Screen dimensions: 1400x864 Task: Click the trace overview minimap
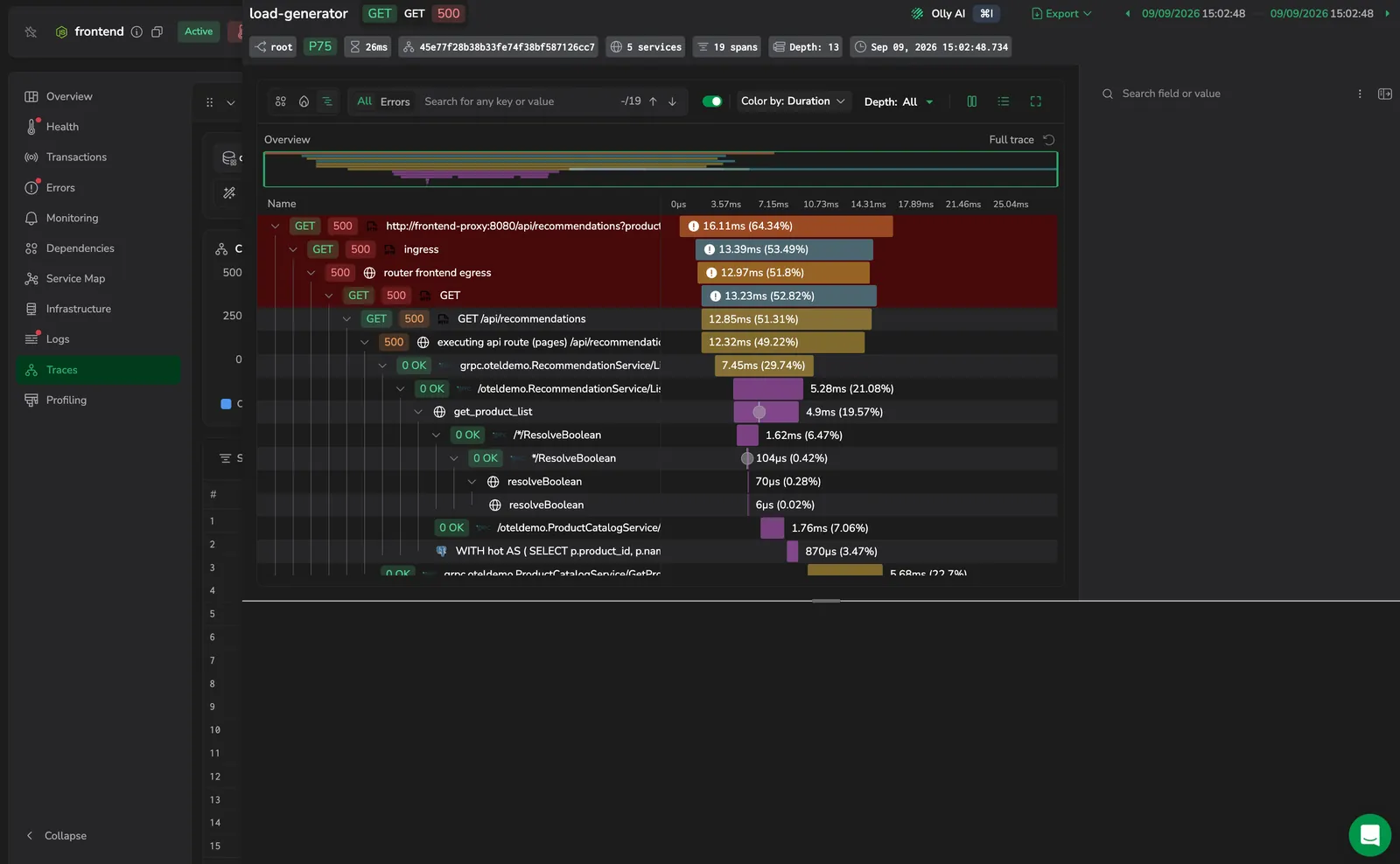click(661, 169)
